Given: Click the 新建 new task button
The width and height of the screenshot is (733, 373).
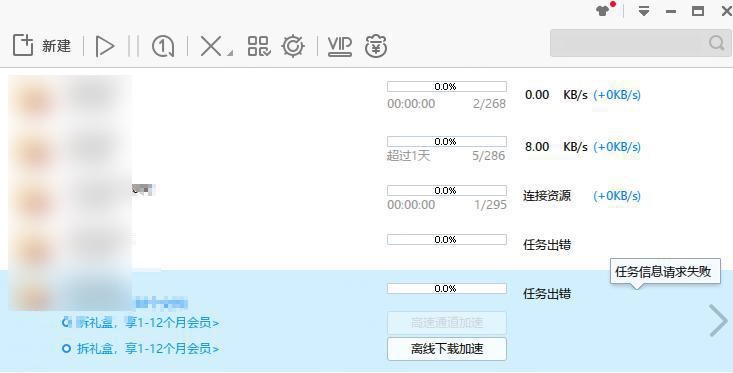Looking at the screenshot, I should pyautogui.click(x=42, y=46).
